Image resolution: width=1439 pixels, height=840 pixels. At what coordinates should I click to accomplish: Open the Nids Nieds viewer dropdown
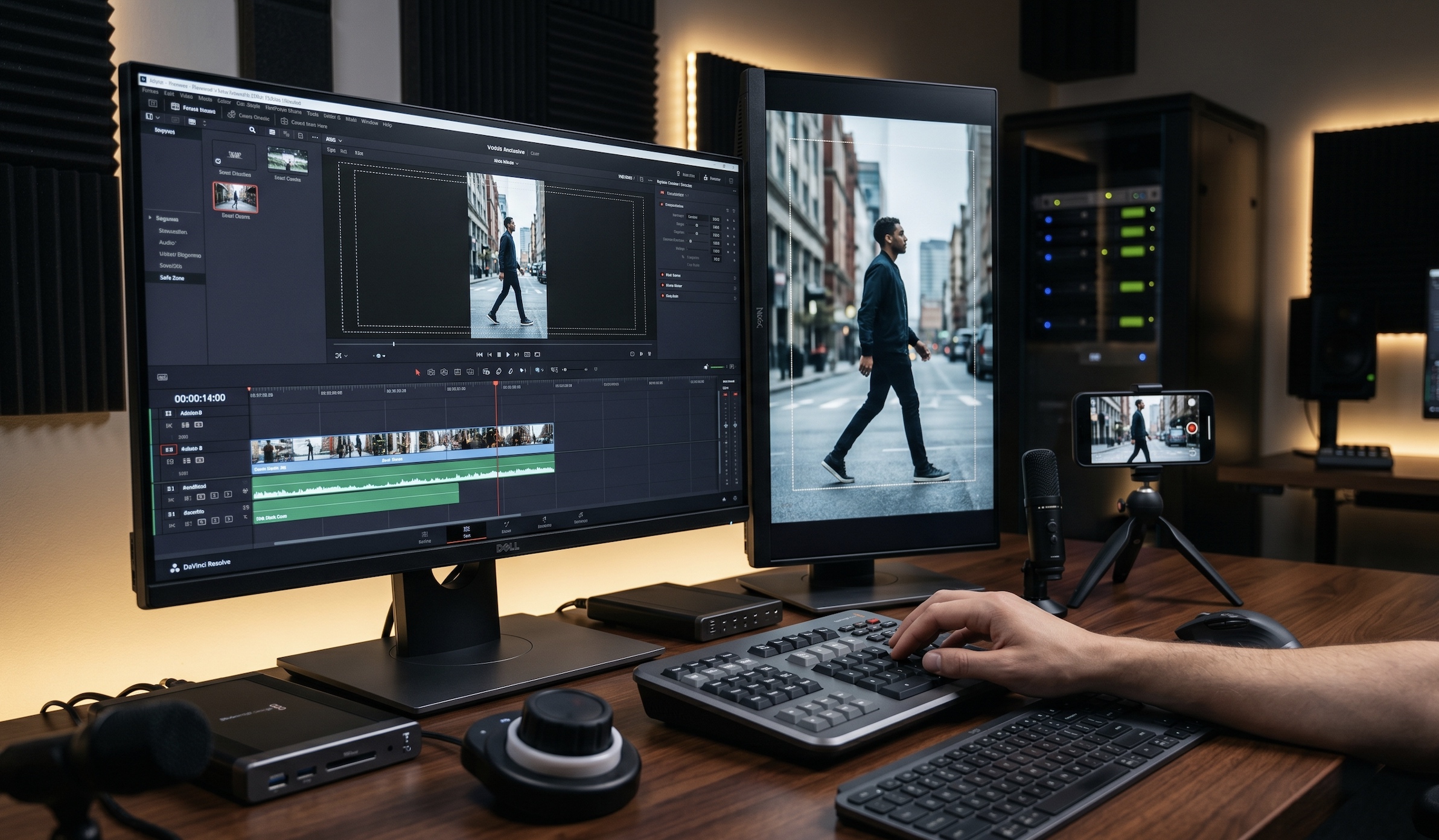tap(506, 162)
